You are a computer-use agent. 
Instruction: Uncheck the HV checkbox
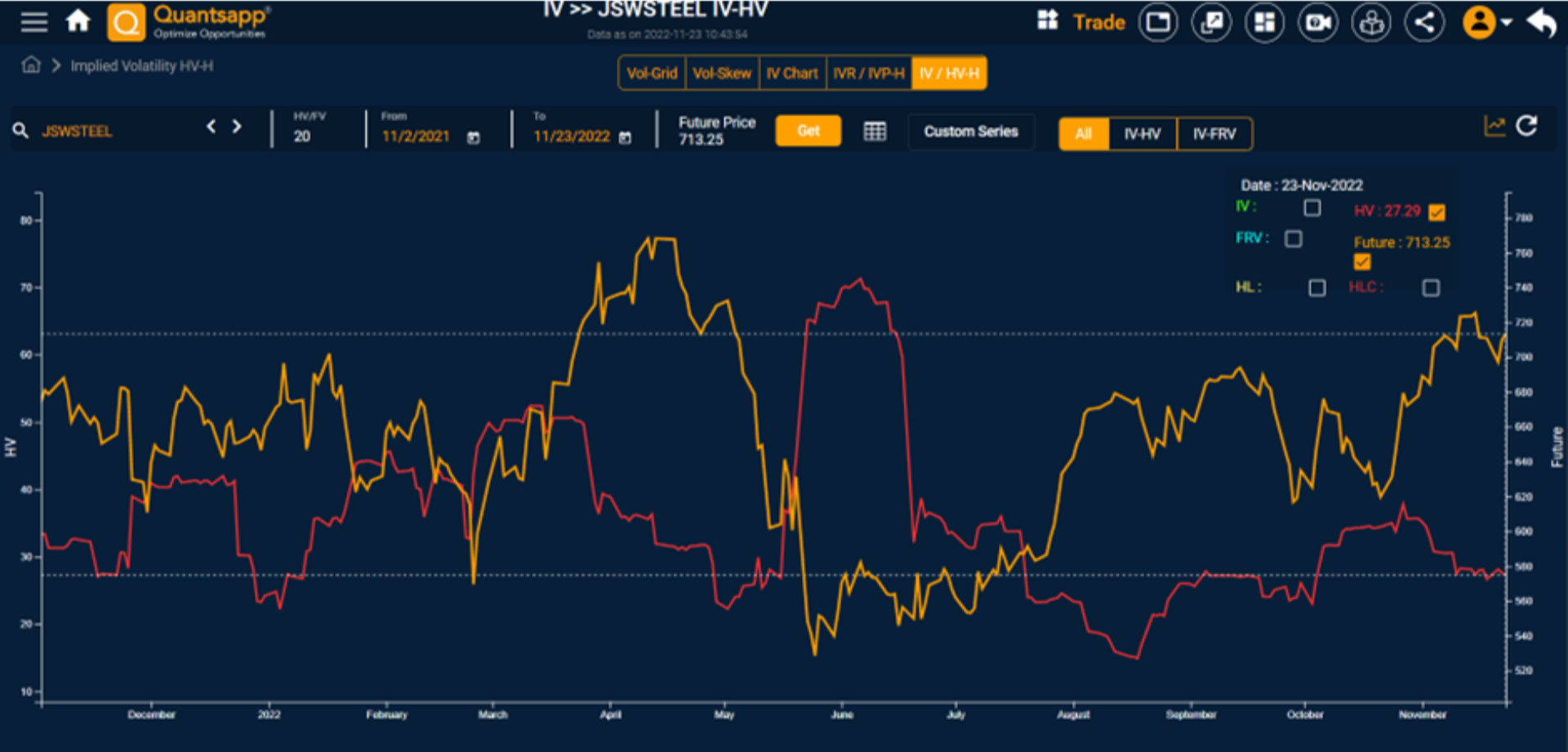pos(1436,211)
